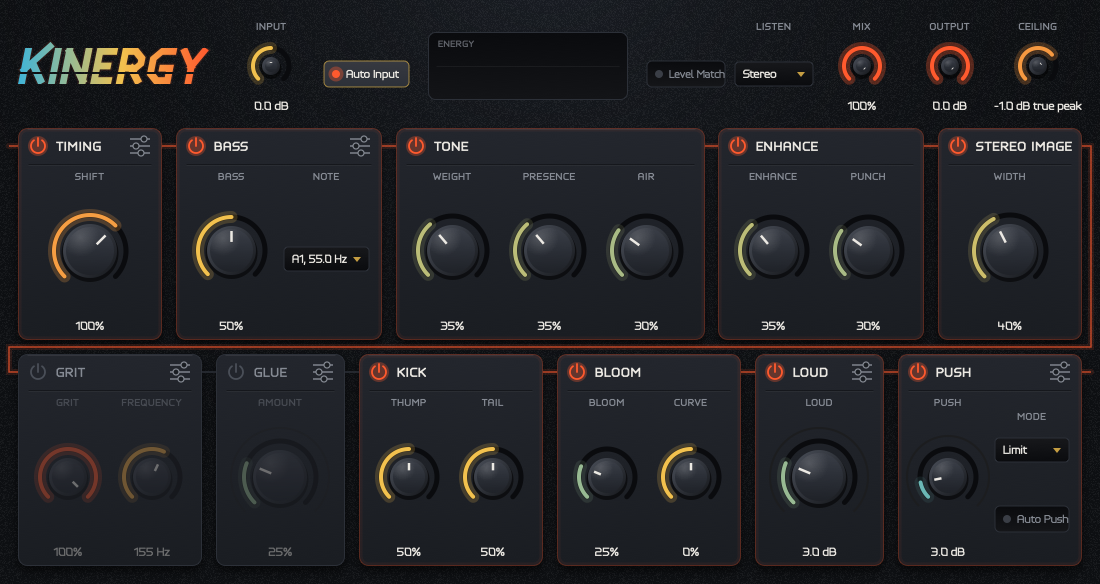Viewport: 1100px width, 584px height.
Task: Enable the Level Match button
Action: [x=686, y=74]
